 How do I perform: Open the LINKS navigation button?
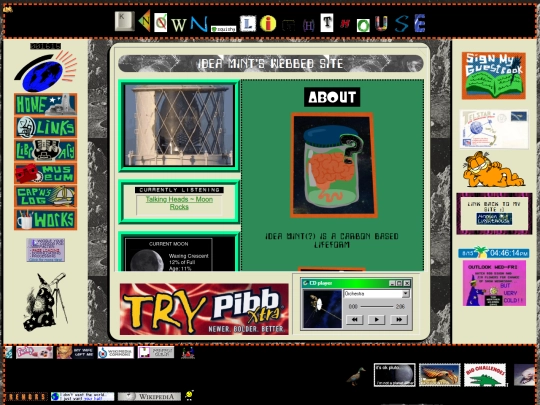tap(45, 127)
